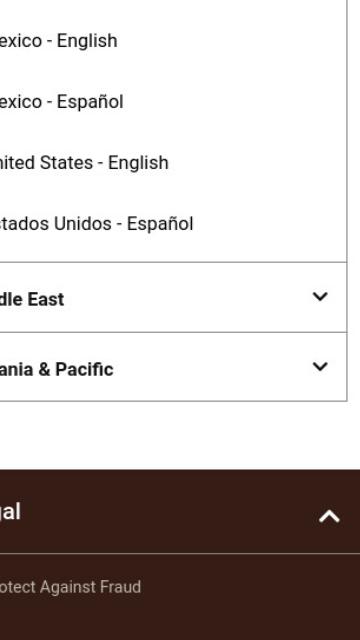Switch to Estados Unidos - Español
The width and height of the screenshot is (360, 640).
pyautogui.click(x=96, y=224)
